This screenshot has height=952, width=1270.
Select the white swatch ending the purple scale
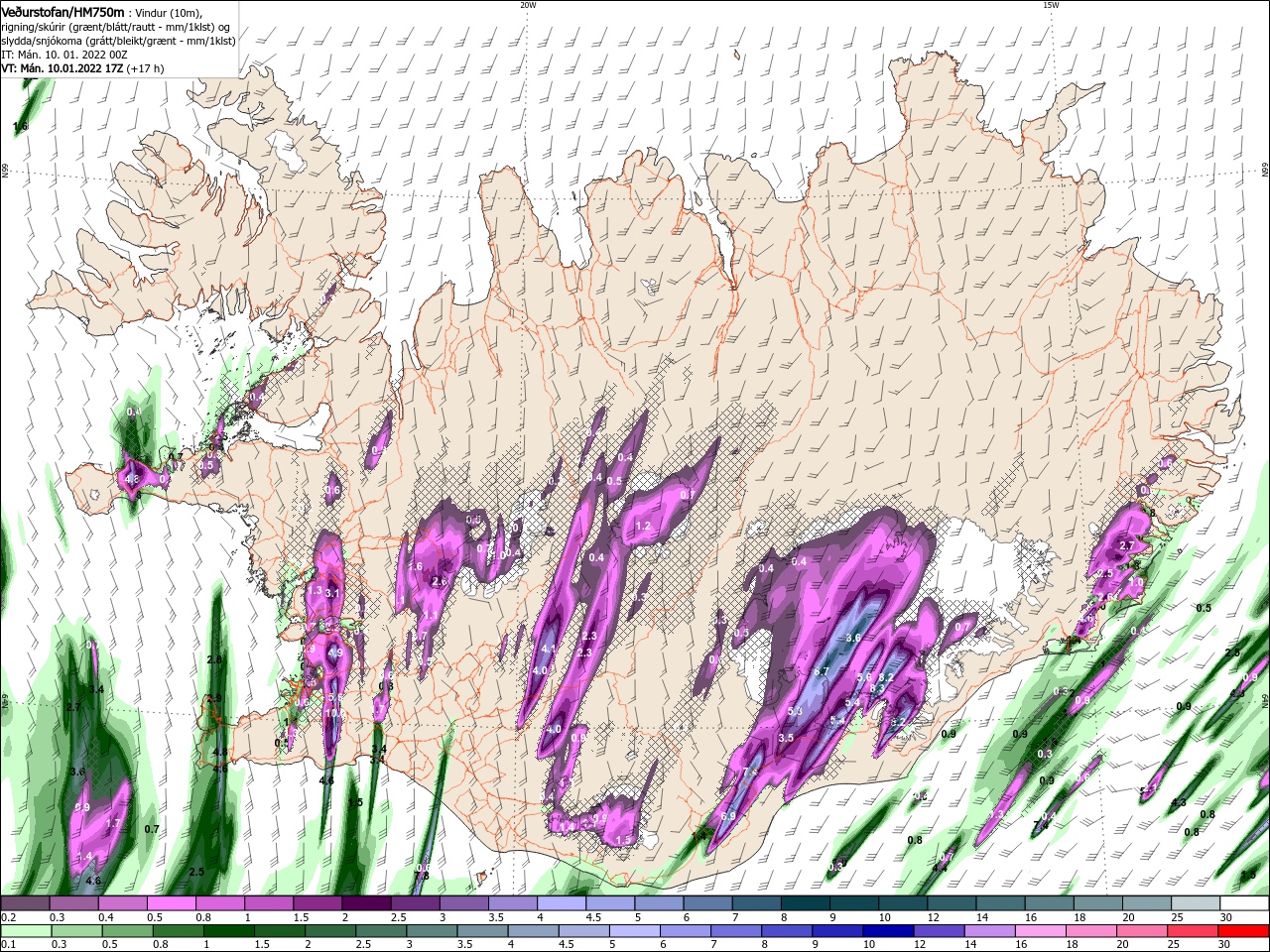(1243, 903)
